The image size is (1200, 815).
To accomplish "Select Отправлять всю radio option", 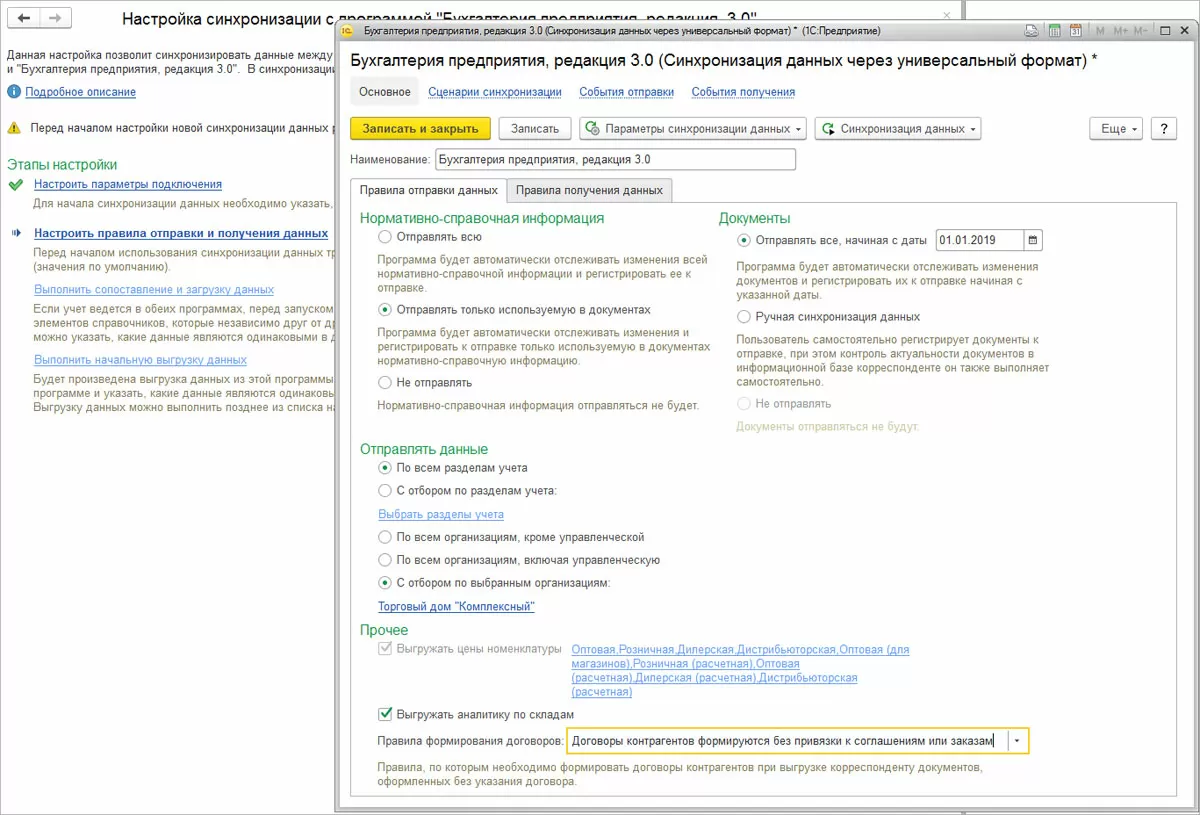I will click(385, 238).
